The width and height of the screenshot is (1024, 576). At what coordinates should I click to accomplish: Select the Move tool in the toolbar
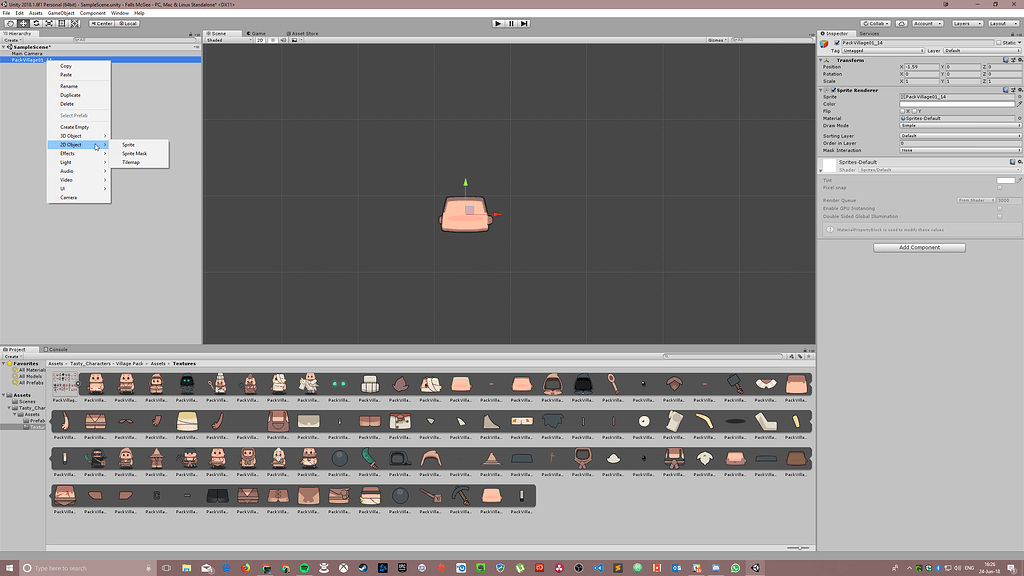[x=23, y=23]
